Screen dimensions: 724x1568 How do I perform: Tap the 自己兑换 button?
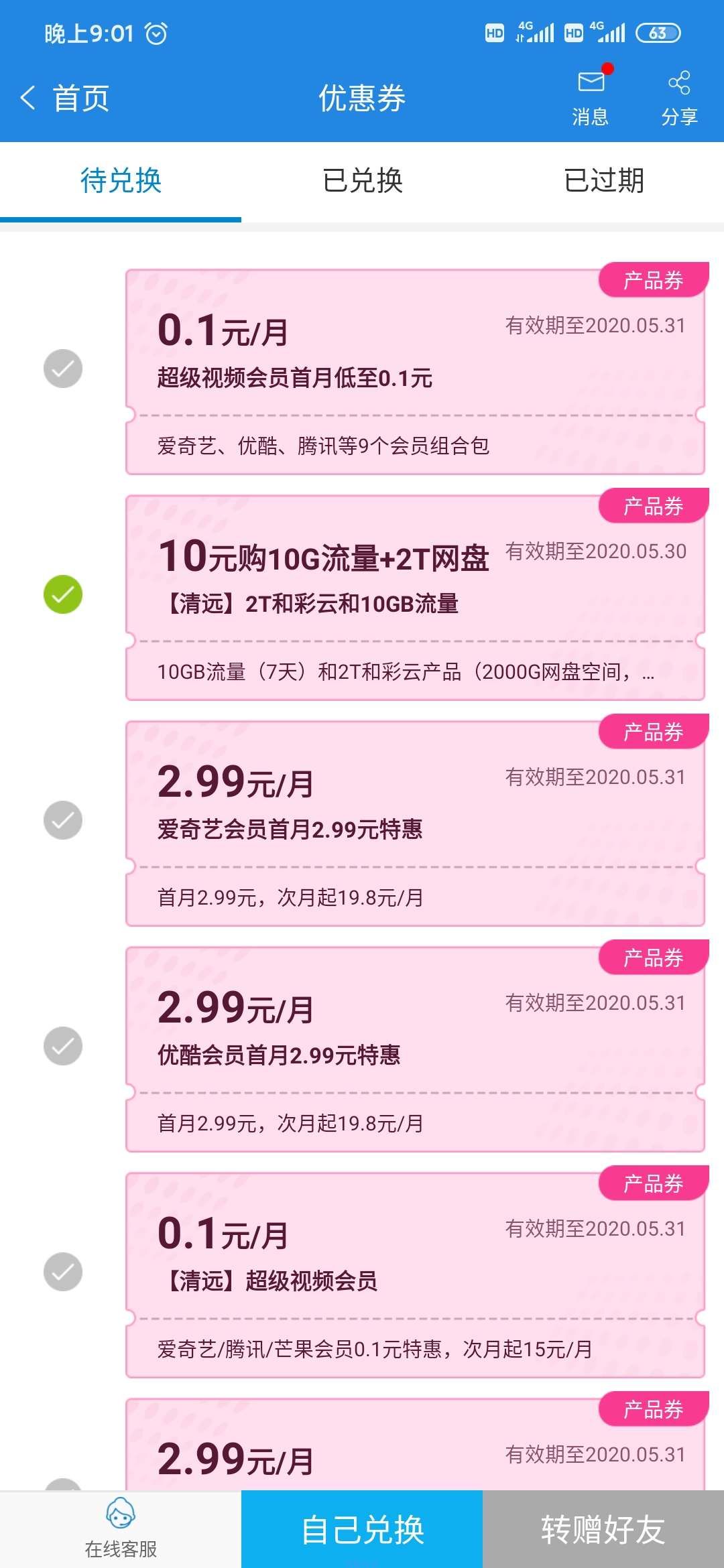[362, 1529]
